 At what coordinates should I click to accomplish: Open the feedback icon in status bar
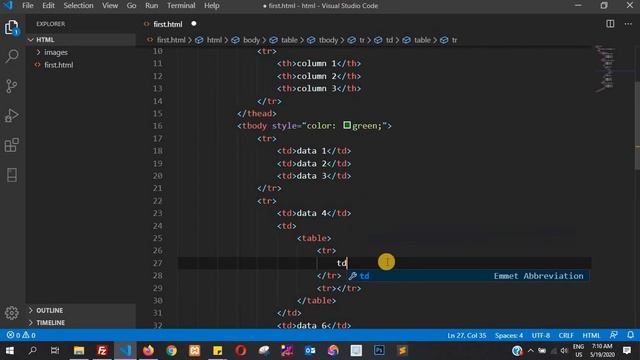click(613, 335)
